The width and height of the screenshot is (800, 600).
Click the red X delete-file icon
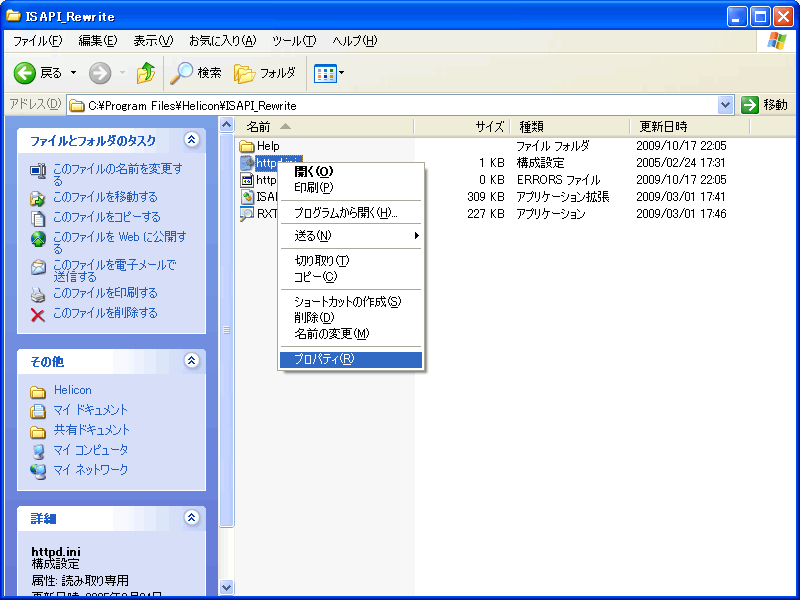pos(38,315)
